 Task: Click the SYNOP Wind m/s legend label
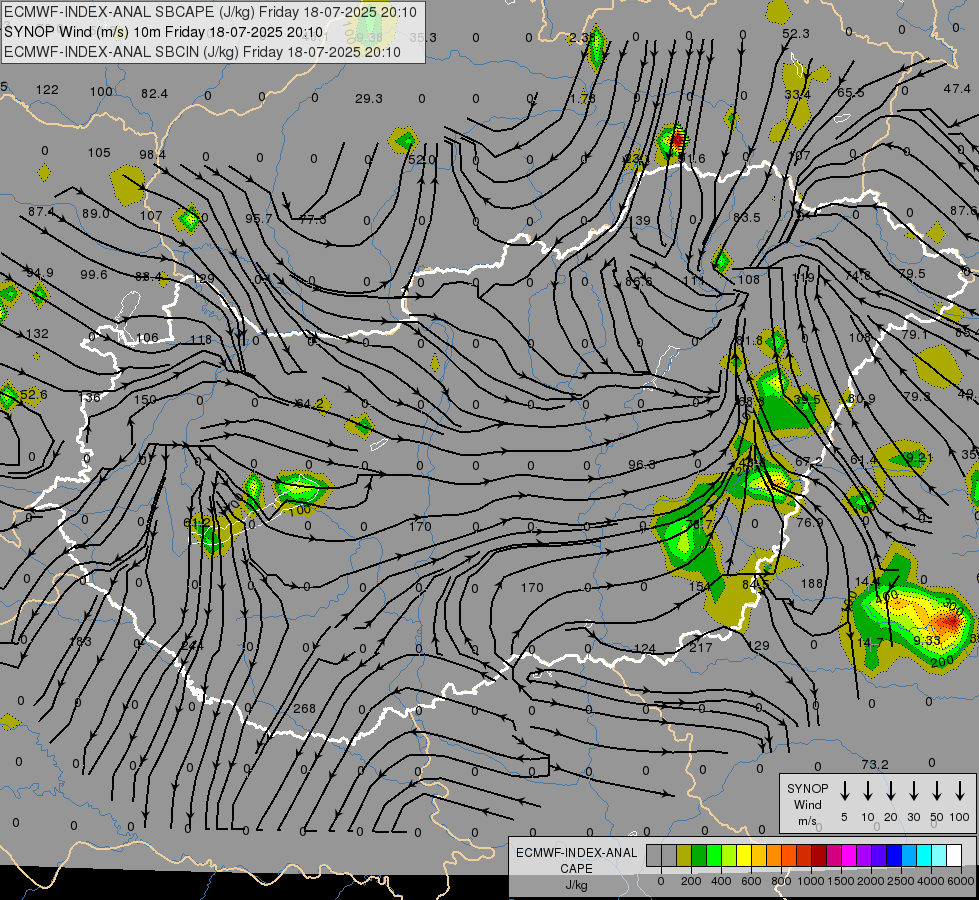(807, 804)
